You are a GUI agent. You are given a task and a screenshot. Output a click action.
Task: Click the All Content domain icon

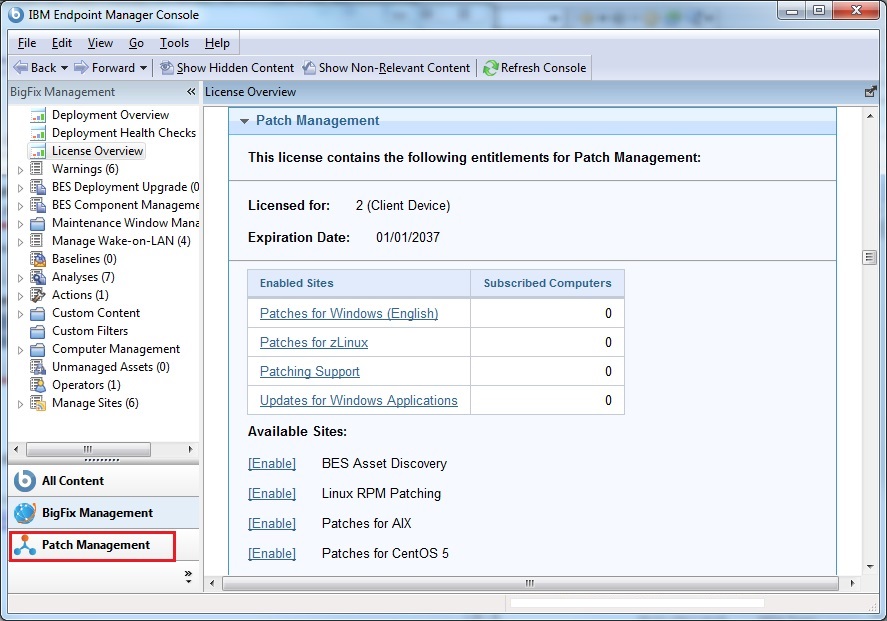(25, 481)
